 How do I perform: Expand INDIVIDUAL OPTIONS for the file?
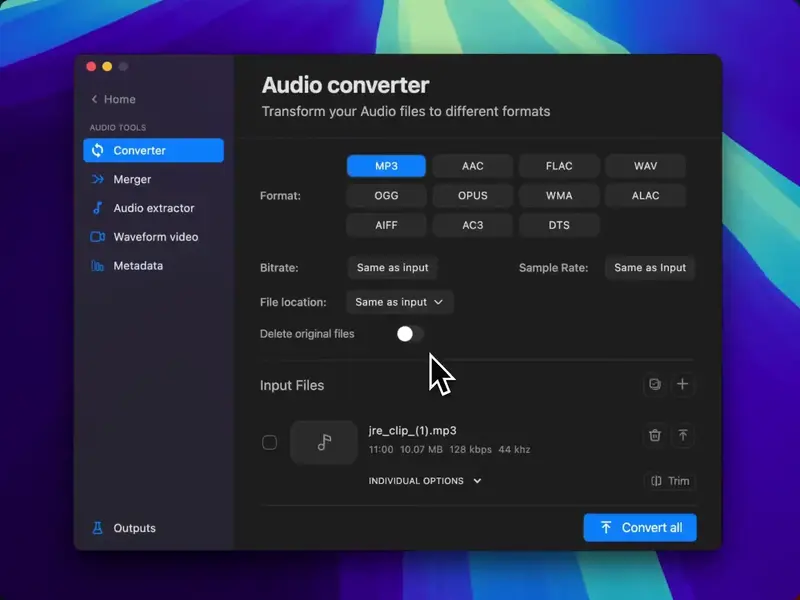point(424,481)
